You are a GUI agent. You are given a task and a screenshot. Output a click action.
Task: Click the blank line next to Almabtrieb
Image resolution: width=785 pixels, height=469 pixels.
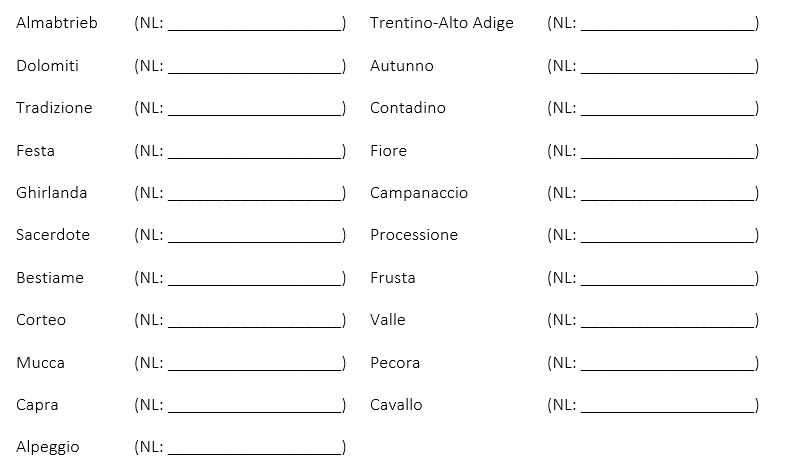(x=255, y=24)
